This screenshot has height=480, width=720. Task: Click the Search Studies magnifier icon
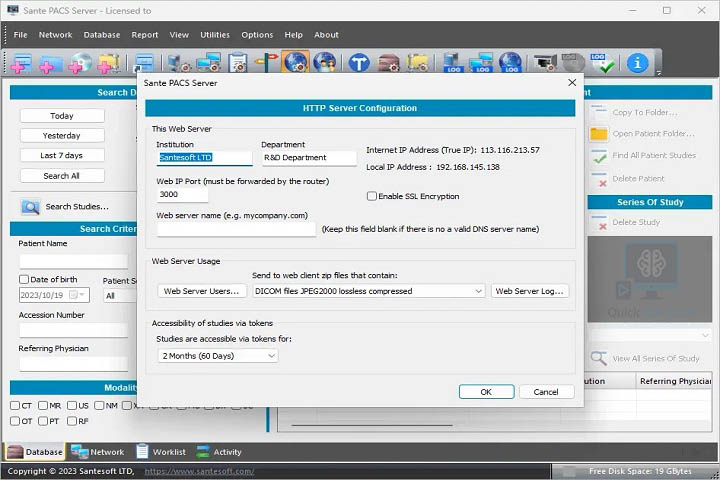tap(30, 207)
